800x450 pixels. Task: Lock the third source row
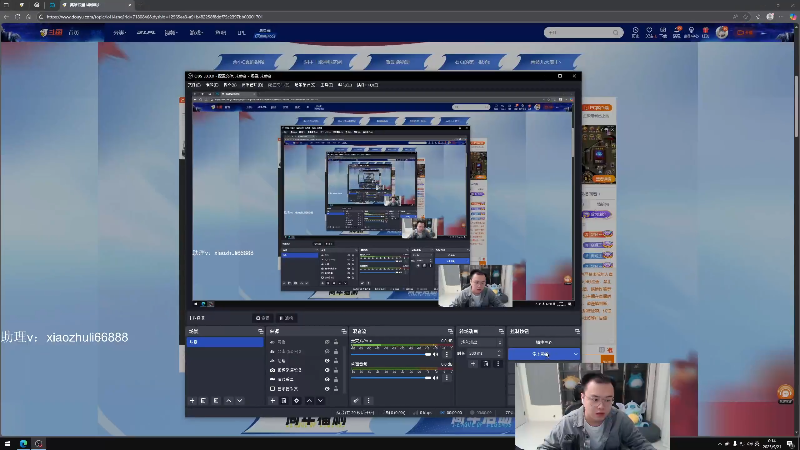[x=336, y=361]
